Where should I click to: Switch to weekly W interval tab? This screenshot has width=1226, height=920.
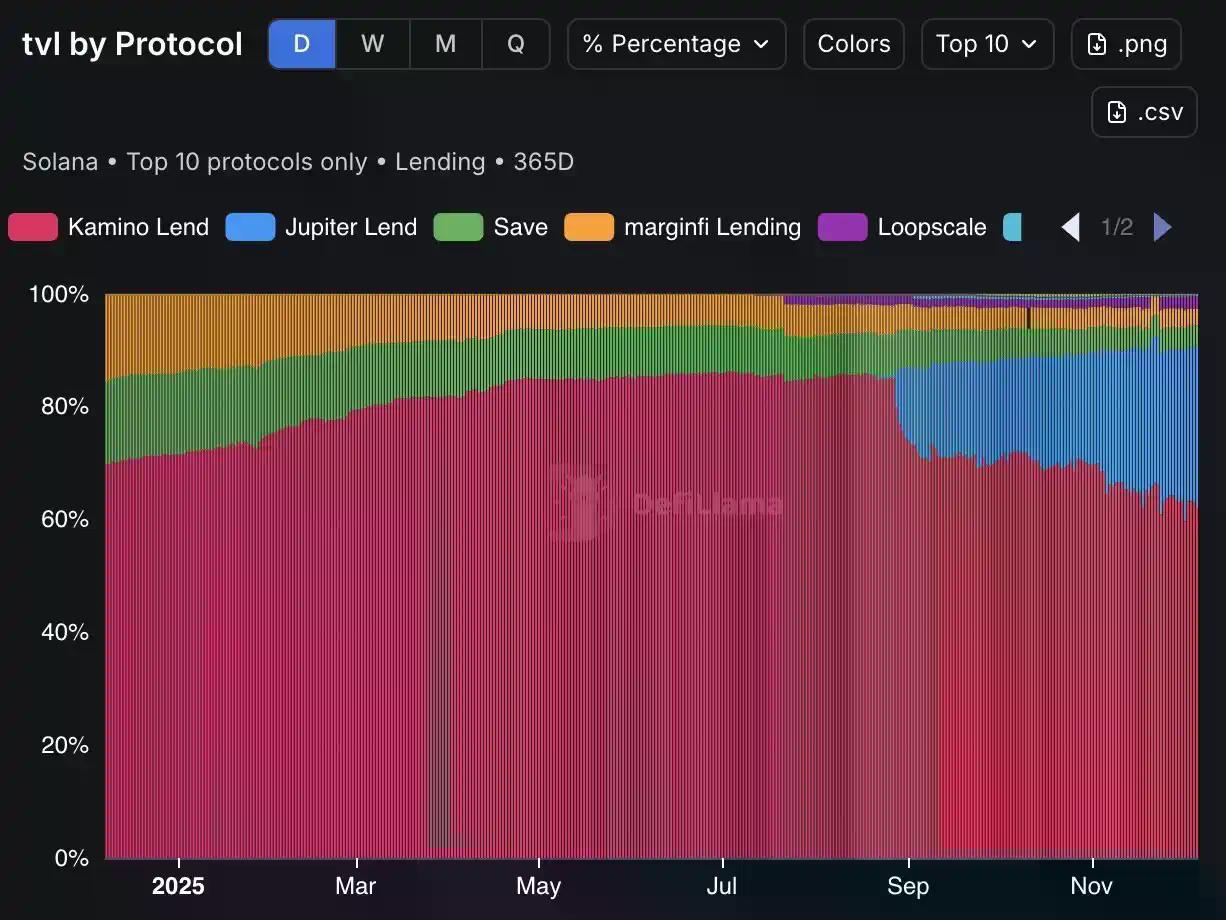372,44
